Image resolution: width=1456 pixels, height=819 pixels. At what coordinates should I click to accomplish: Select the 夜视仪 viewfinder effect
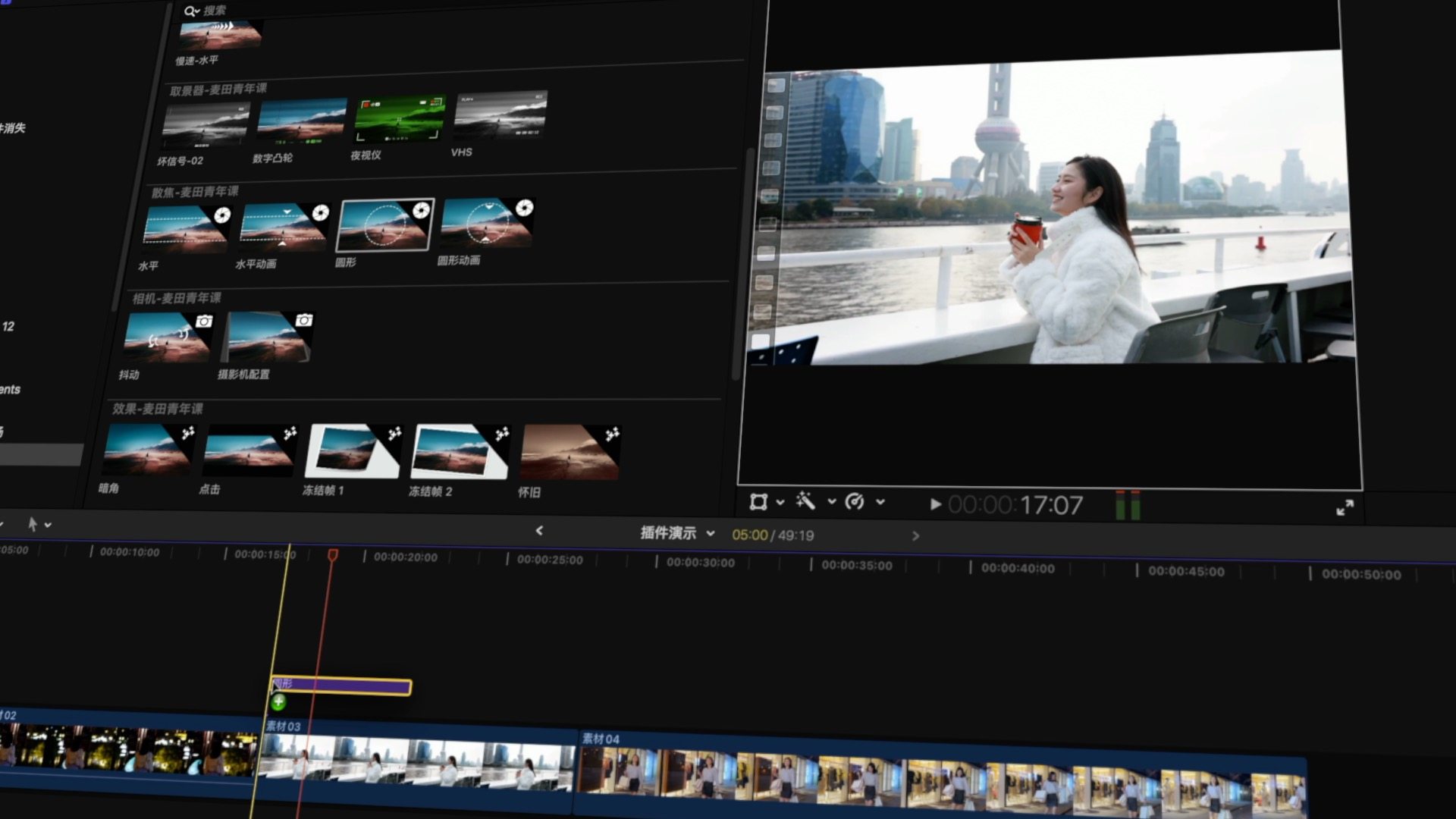click(400, 119)
